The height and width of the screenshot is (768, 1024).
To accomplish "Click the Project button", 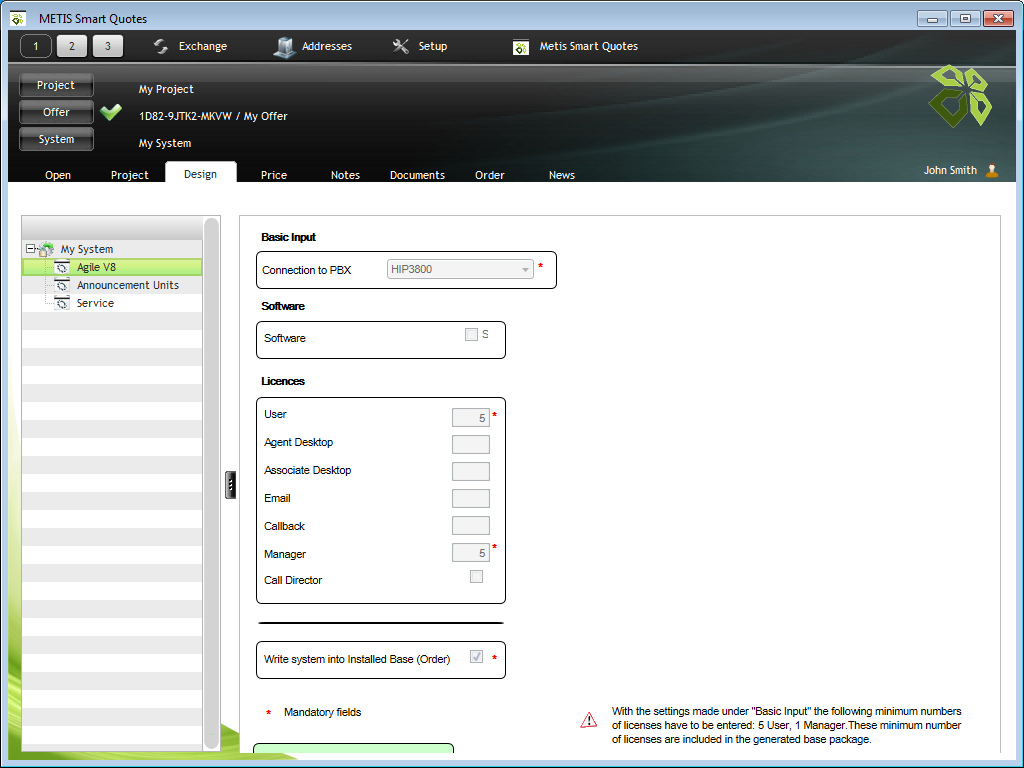I will [56, 86].
